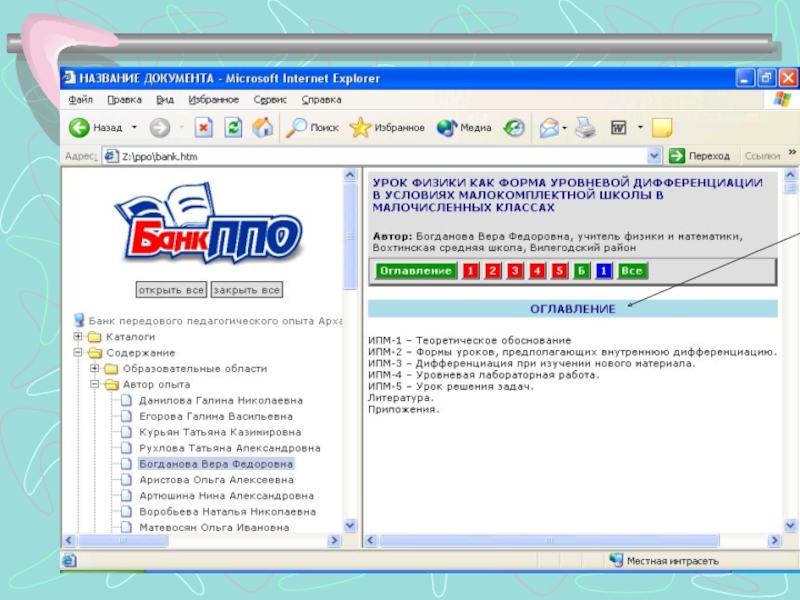This screenshot has width=800, height=600.
Task: Click the Содержание folder icon
Action: pos(95,353)
